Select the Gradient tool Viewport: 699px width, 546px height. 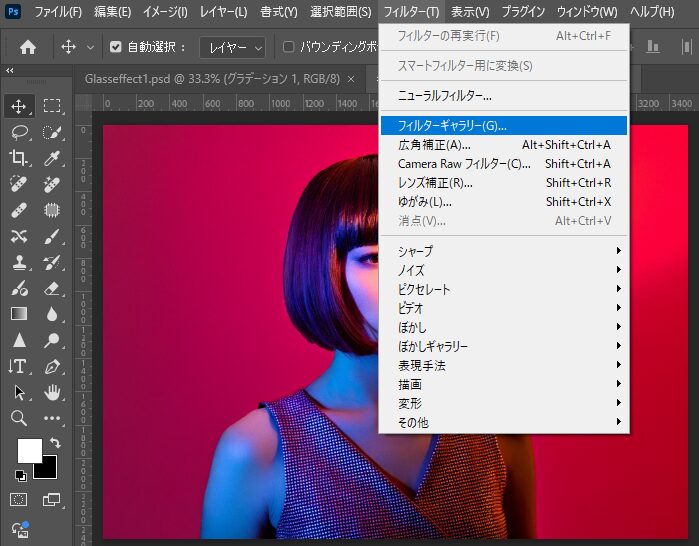tap(19, 314)
